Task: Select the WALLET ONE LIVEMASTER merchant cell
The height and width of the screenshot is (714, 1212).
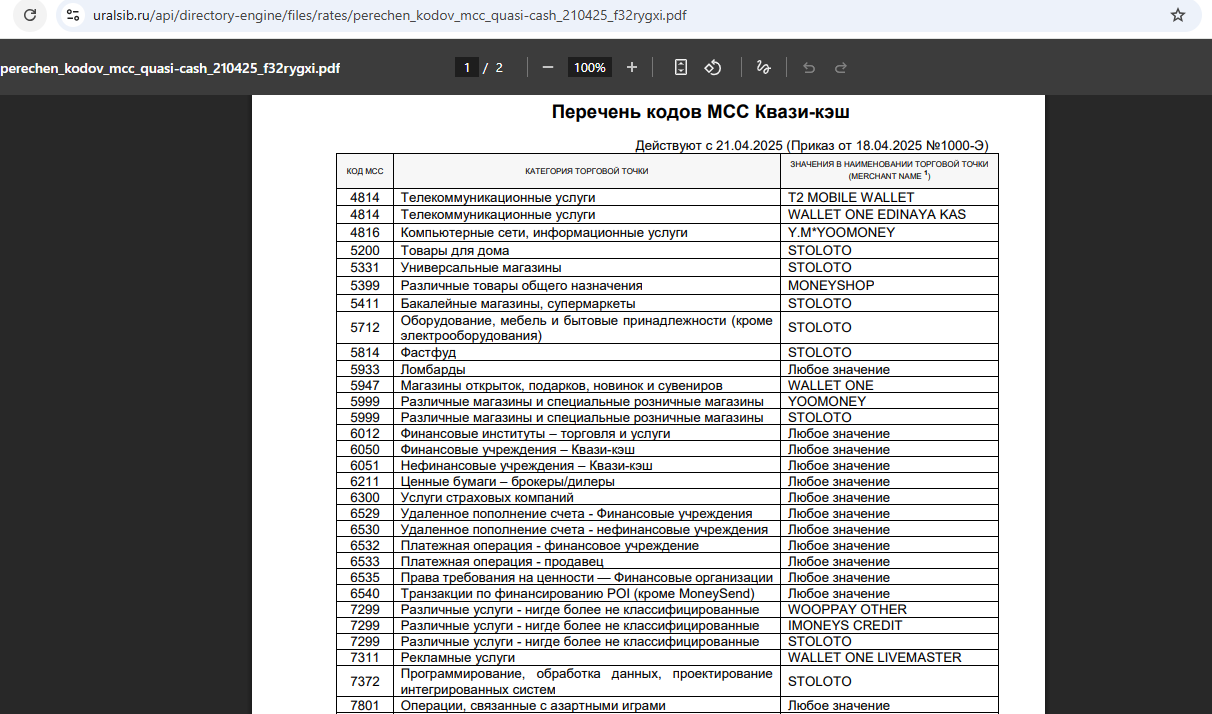Action: (874, 658)
